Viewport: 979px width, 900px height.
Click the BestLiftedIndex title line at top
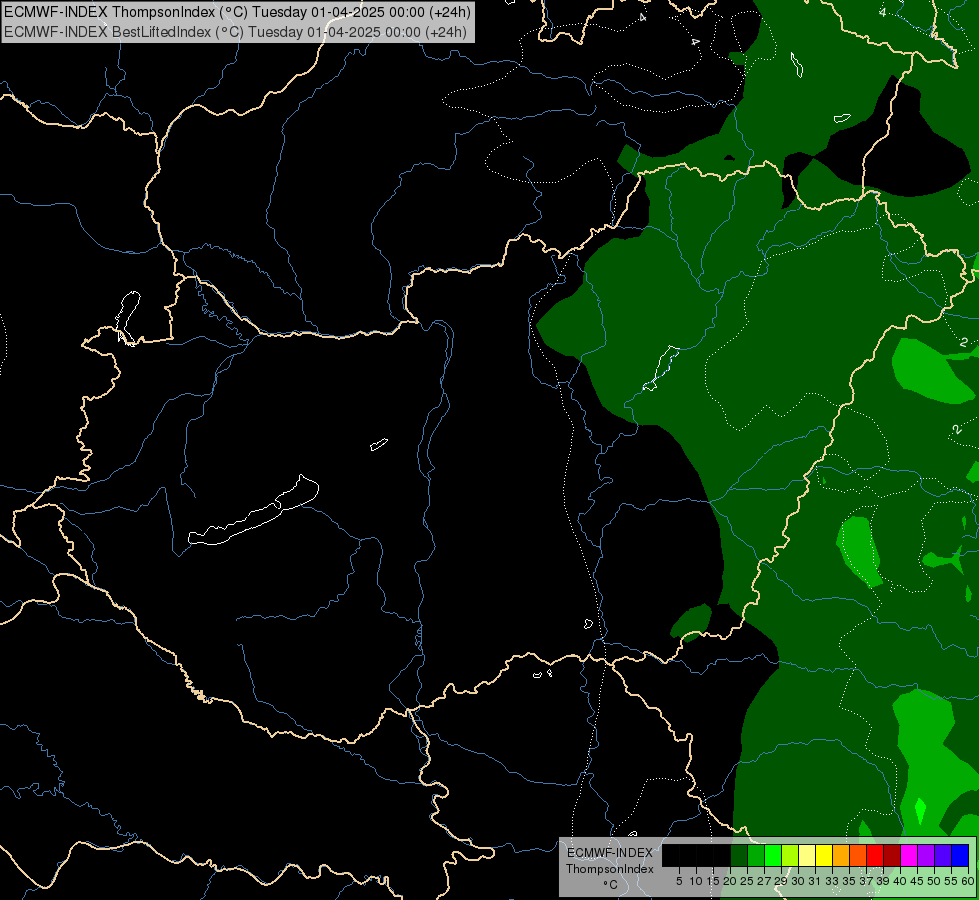(235, 32)
